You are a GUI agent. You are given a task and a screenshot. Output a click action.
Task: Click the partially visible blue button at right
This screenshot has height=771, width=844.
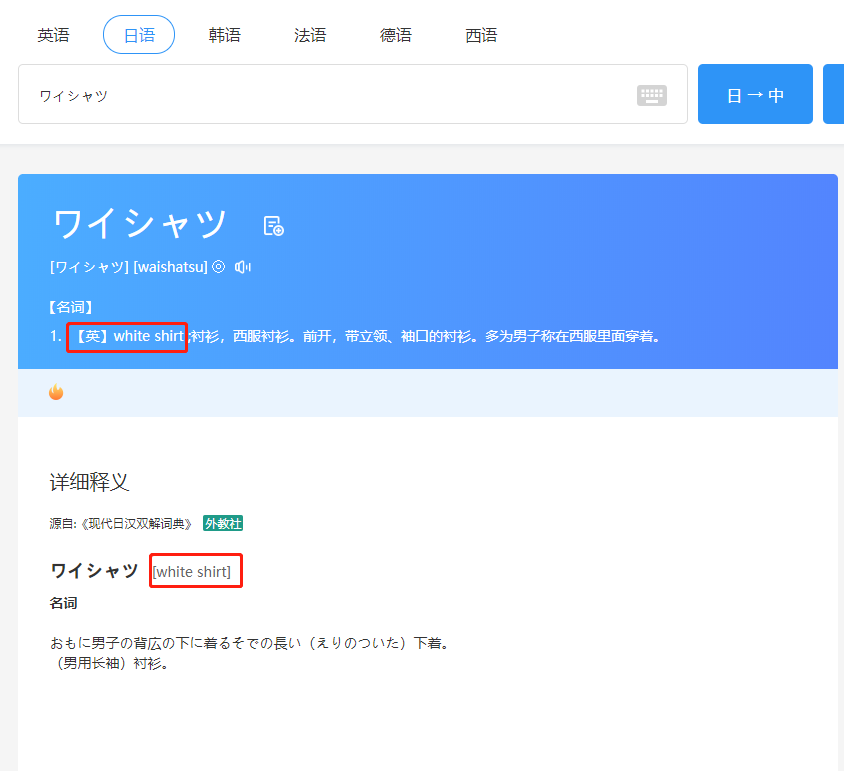[x=833, y=94]
